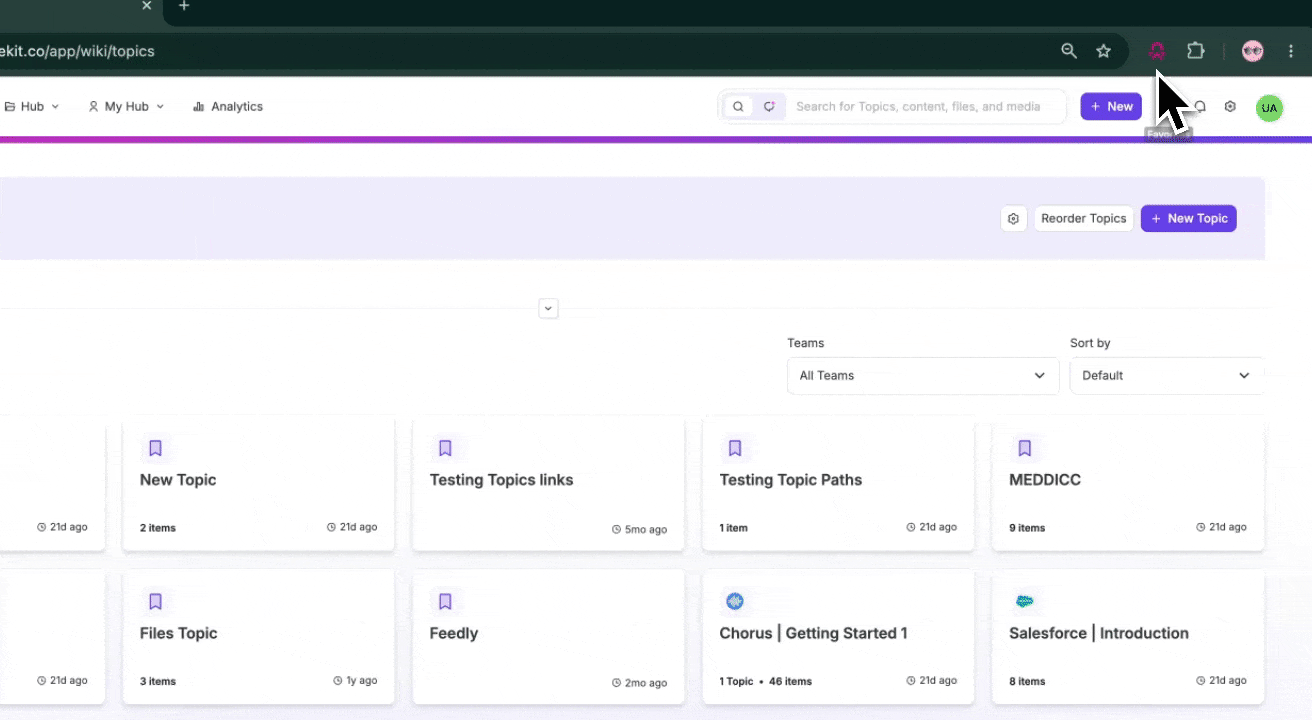Click the bookmark icon on Feedly card
This screenshot has width=1312, height=720.
(x=446, y=602)
